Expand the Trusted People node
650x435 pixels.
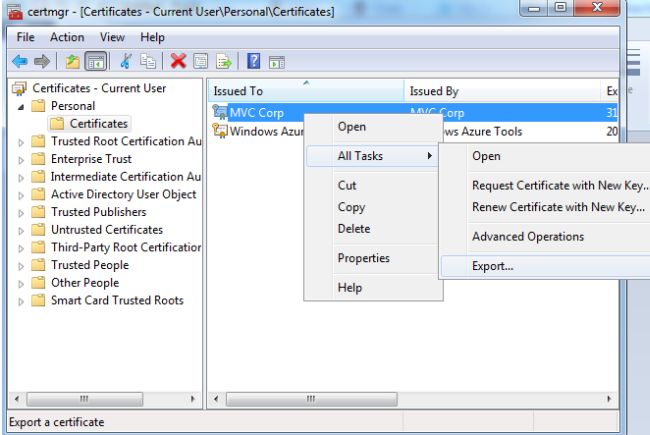21,266
